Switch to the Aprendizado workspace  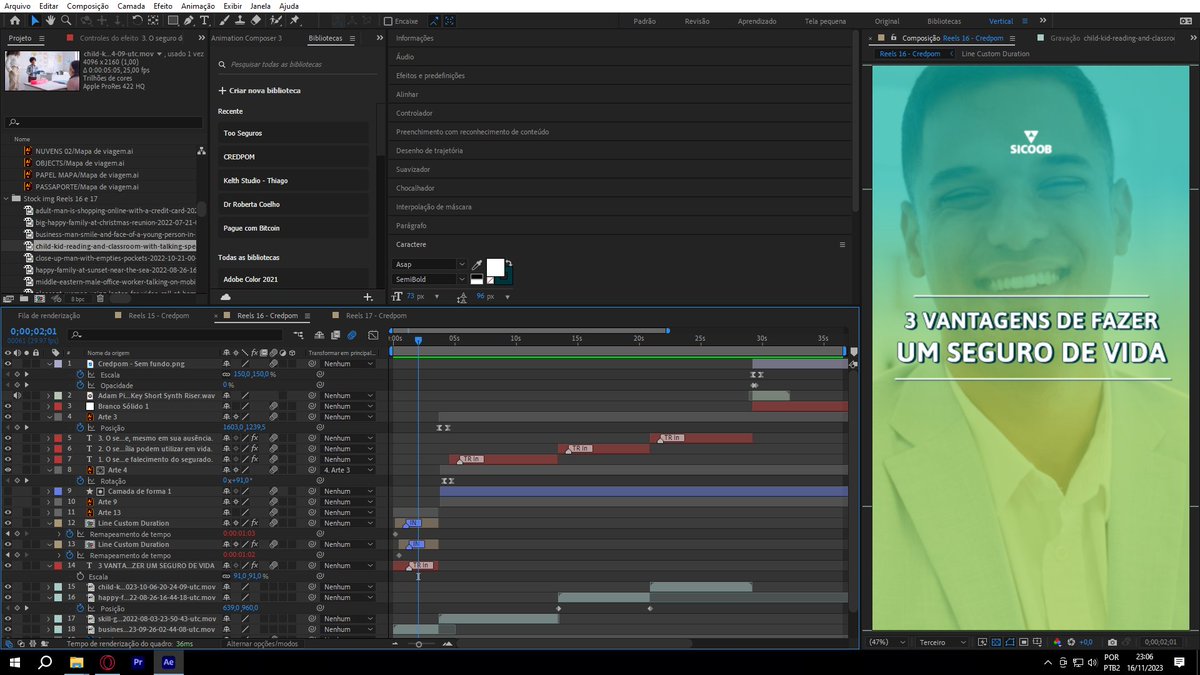coord(757,21)
